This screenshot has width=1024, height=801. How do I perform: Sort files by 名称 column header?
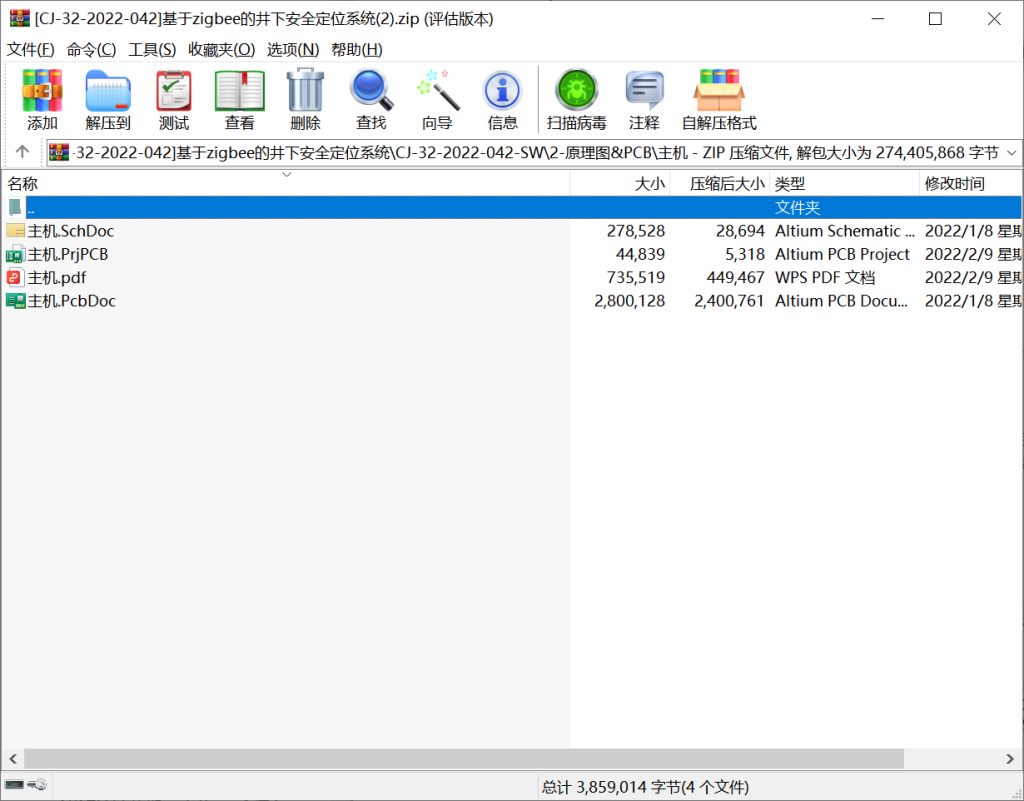pos(23,184)
